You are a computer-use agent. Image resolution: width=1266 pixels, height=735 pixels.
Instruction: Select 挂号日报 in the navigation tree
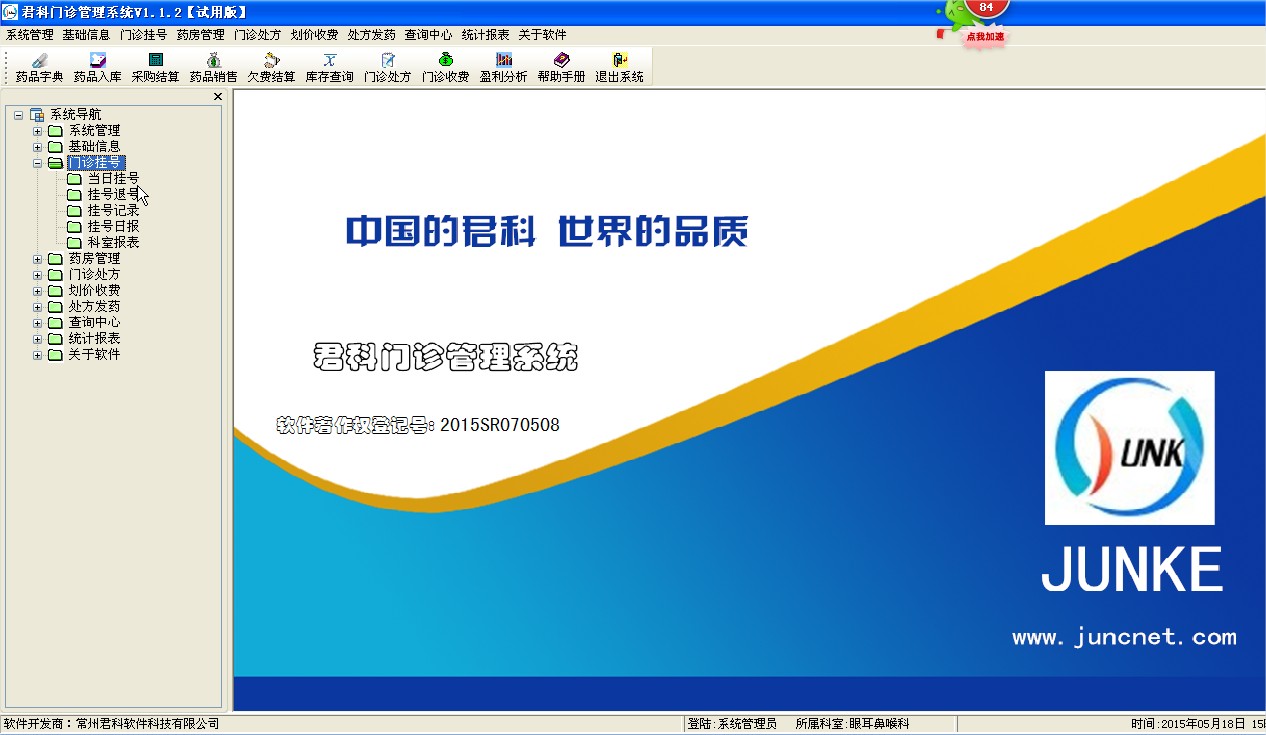(x=113, y=227)
